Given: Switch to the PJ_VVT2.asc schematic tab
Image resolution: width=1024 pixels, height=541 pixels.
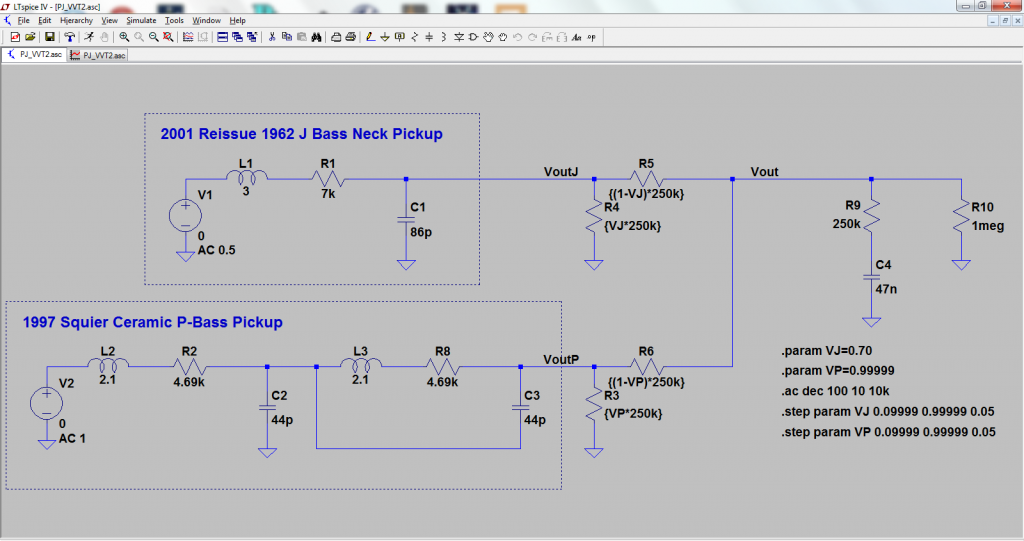Looking at the screenshot, I should tap(35, 55).
